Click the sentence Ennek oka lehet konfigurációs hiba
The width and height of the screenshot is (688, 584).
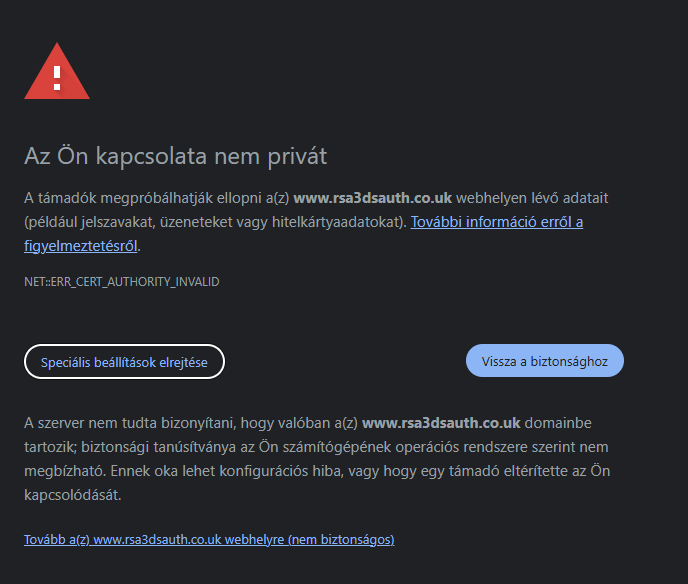[x=226, y=471]
